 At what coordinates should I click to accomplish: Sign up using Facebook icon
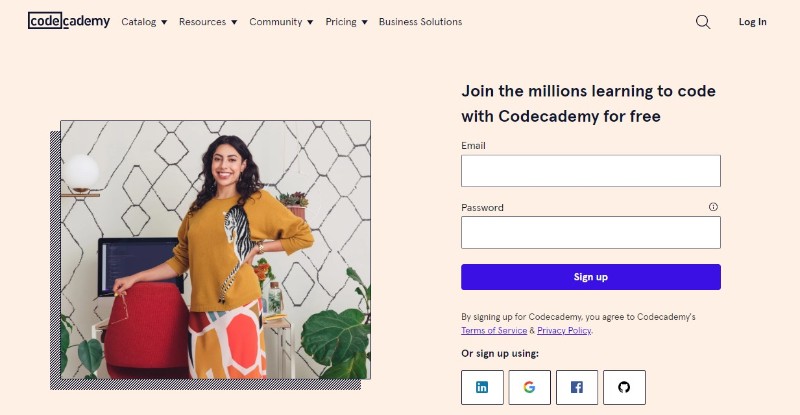point(577,387)
